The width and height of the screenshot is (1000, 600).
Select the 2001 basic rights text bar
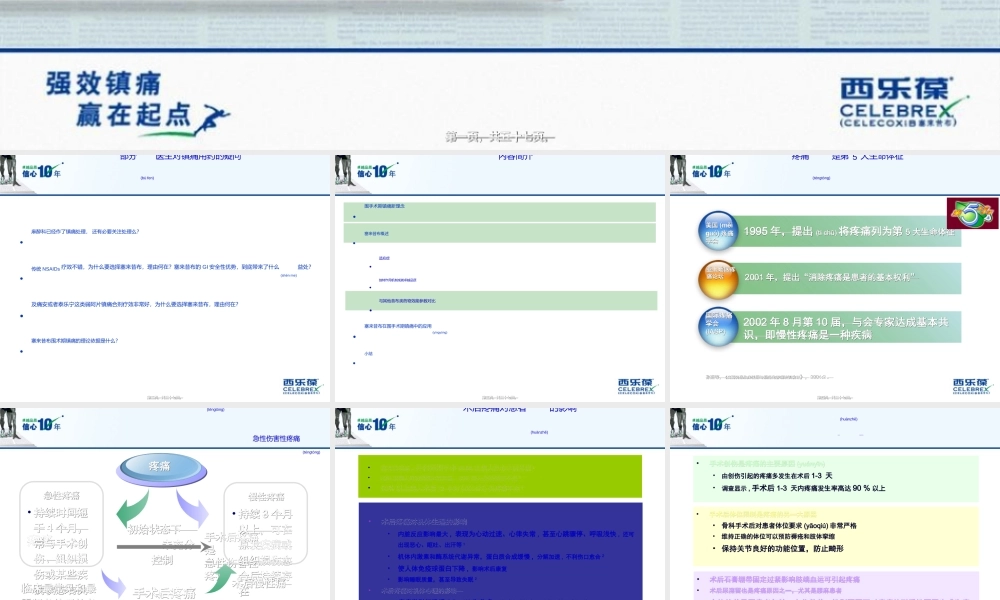click(x=850, y=277)
